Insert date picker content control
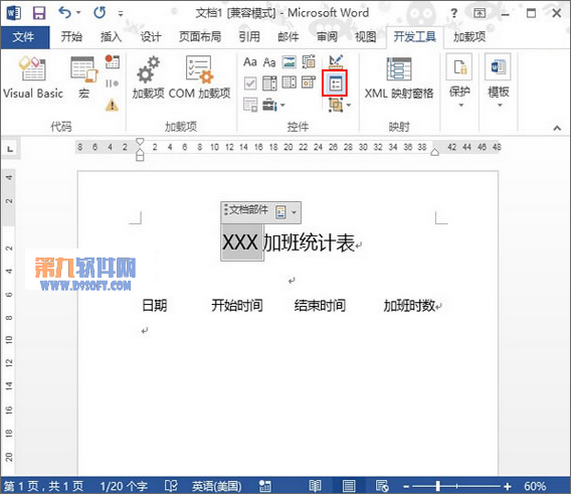This screenshot has height=494, width=571. (309, 83)
